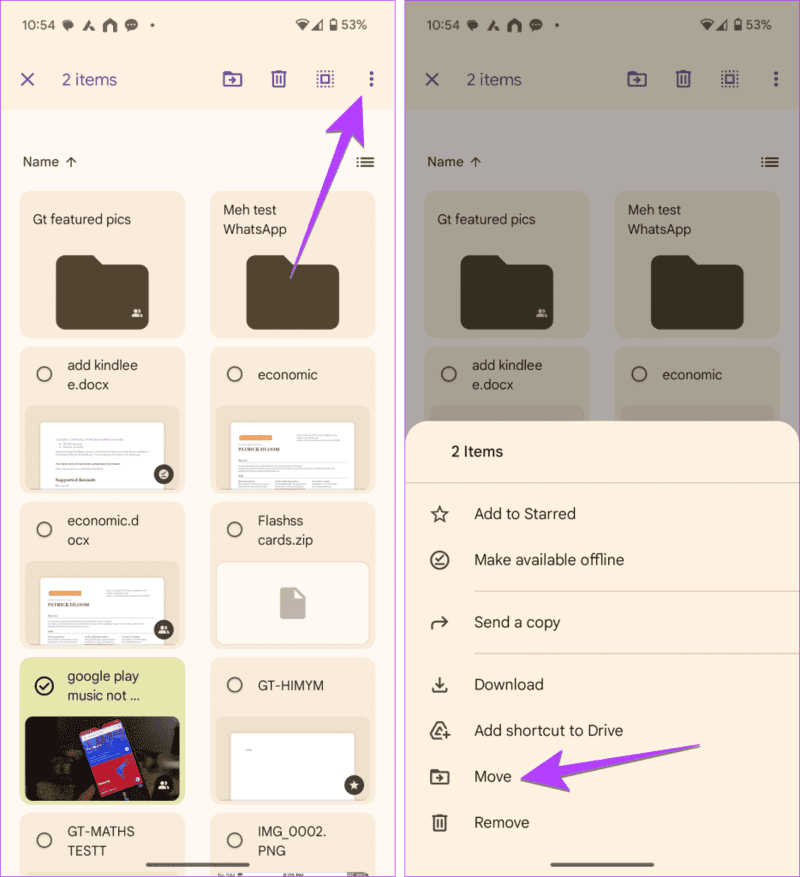Select GT-MATHS TESTT circle
The image size is (800, 877).
(x=44, y=840)
